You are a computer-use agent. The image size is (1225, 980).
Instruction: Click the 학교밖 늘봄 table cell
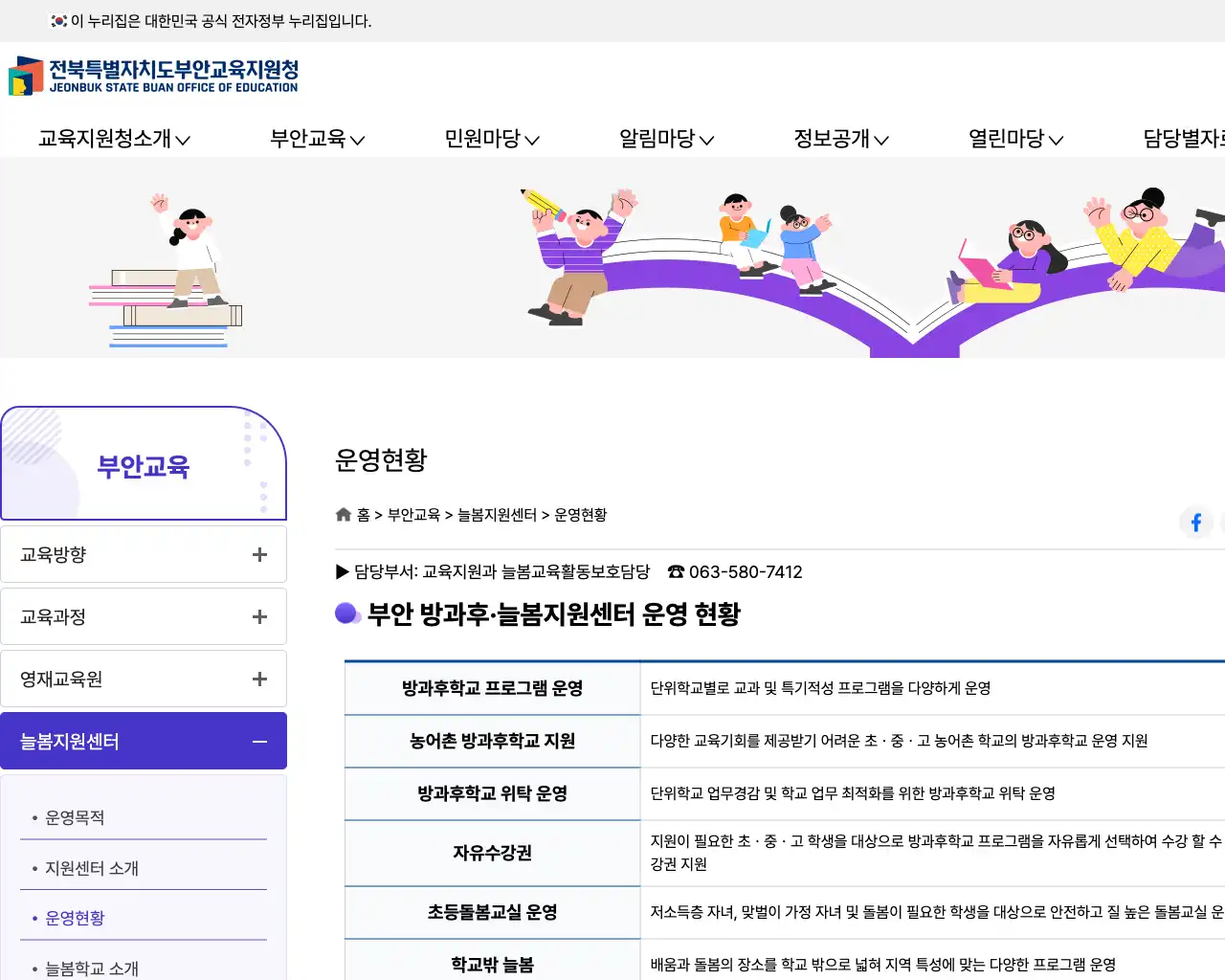[x=492, y=962]
